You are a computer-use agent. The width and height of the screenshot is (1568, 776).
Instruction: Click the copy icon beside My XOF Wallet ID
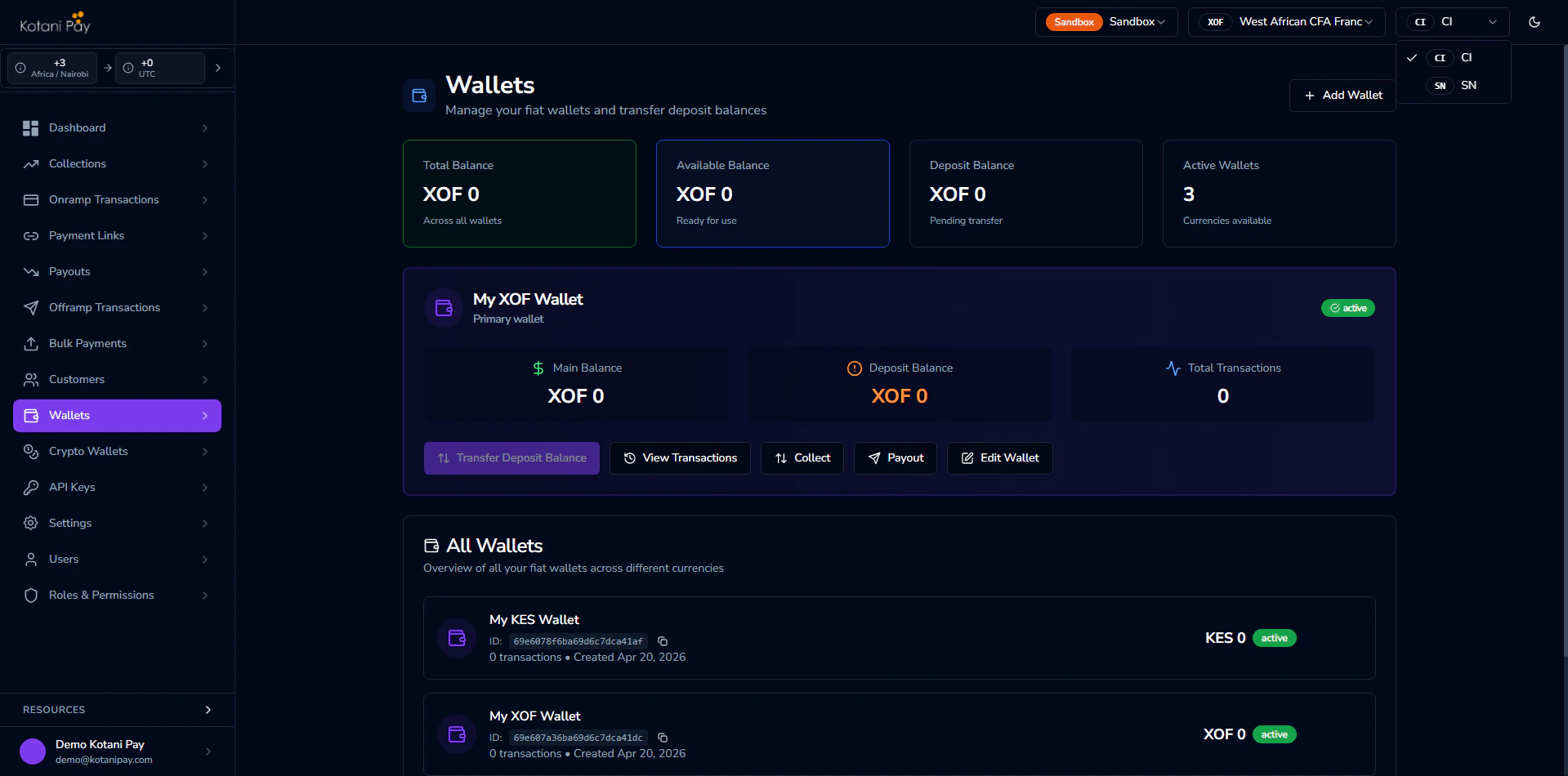(663, 738)
